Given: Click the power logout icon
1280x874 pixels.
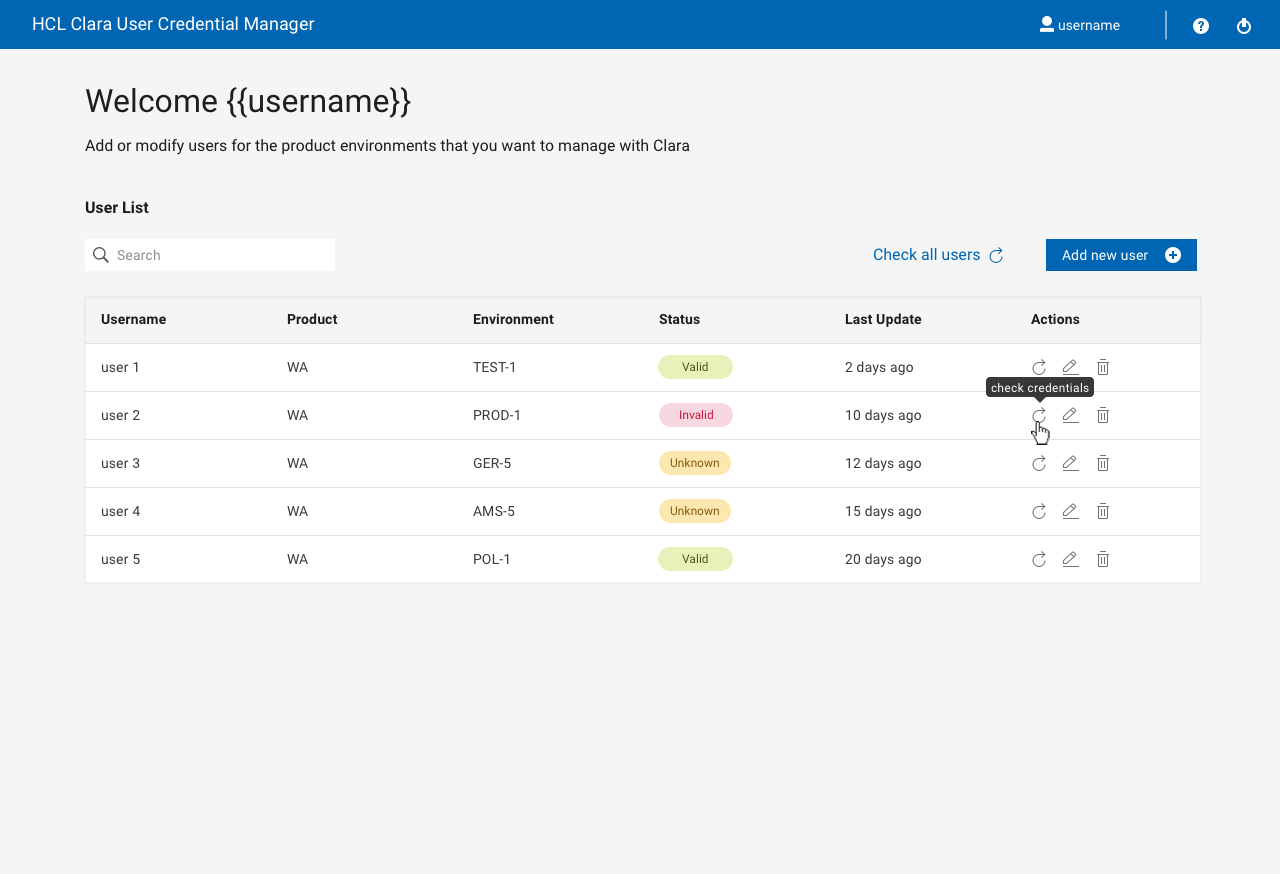Looking at the screenshot, I should click(1244, 26).
